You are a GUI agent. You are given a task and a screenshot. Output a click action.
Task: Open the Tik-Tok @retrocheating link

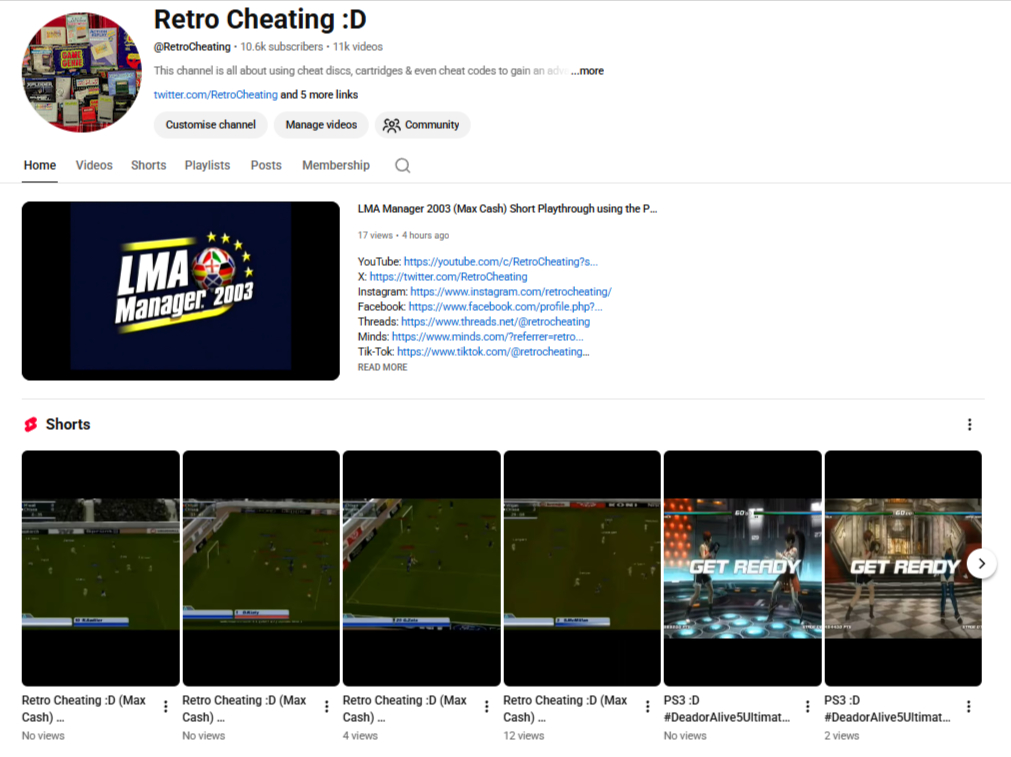493,351
